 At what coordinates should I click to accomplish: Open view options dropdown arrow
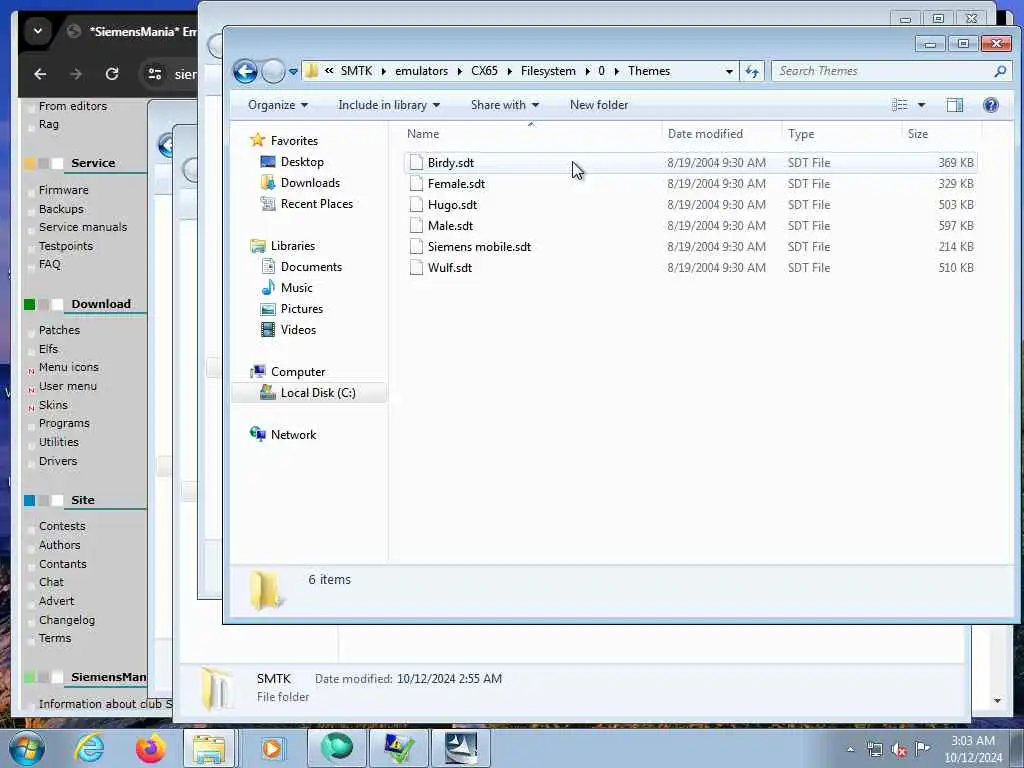tap(921, 105)
